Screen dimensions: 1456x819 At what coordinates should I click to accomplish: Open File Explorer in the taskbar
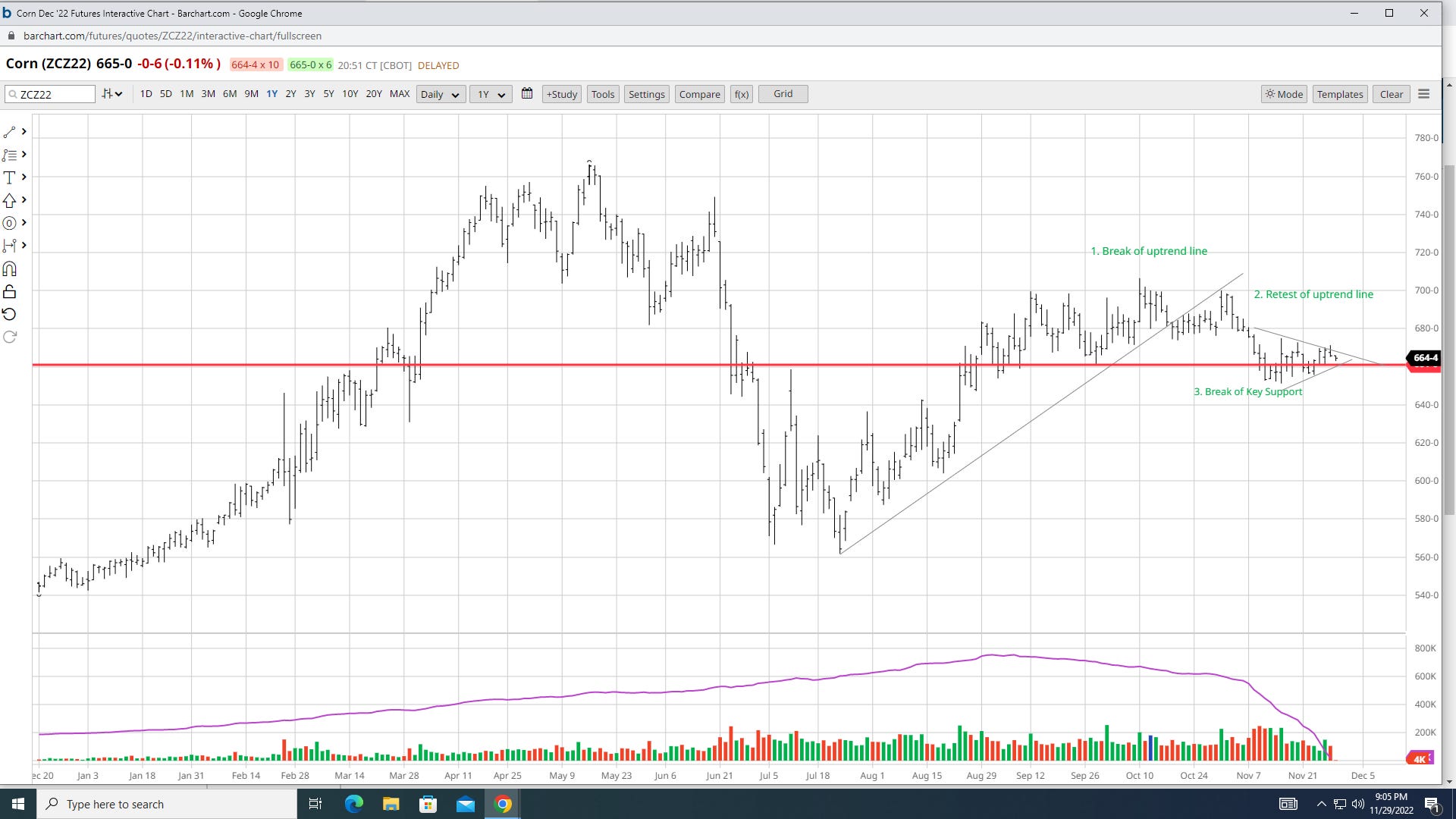pyautogui.click(x=391, y=804)
